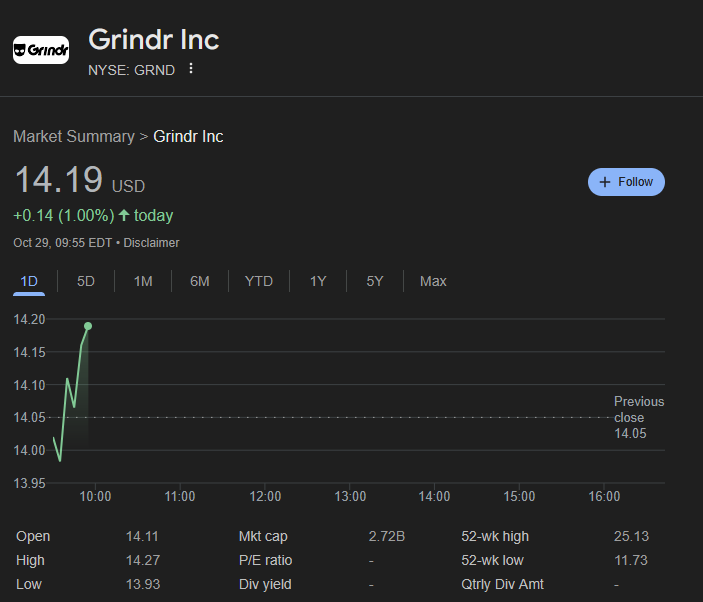Open the three-dot more options menu

[191, 69]
